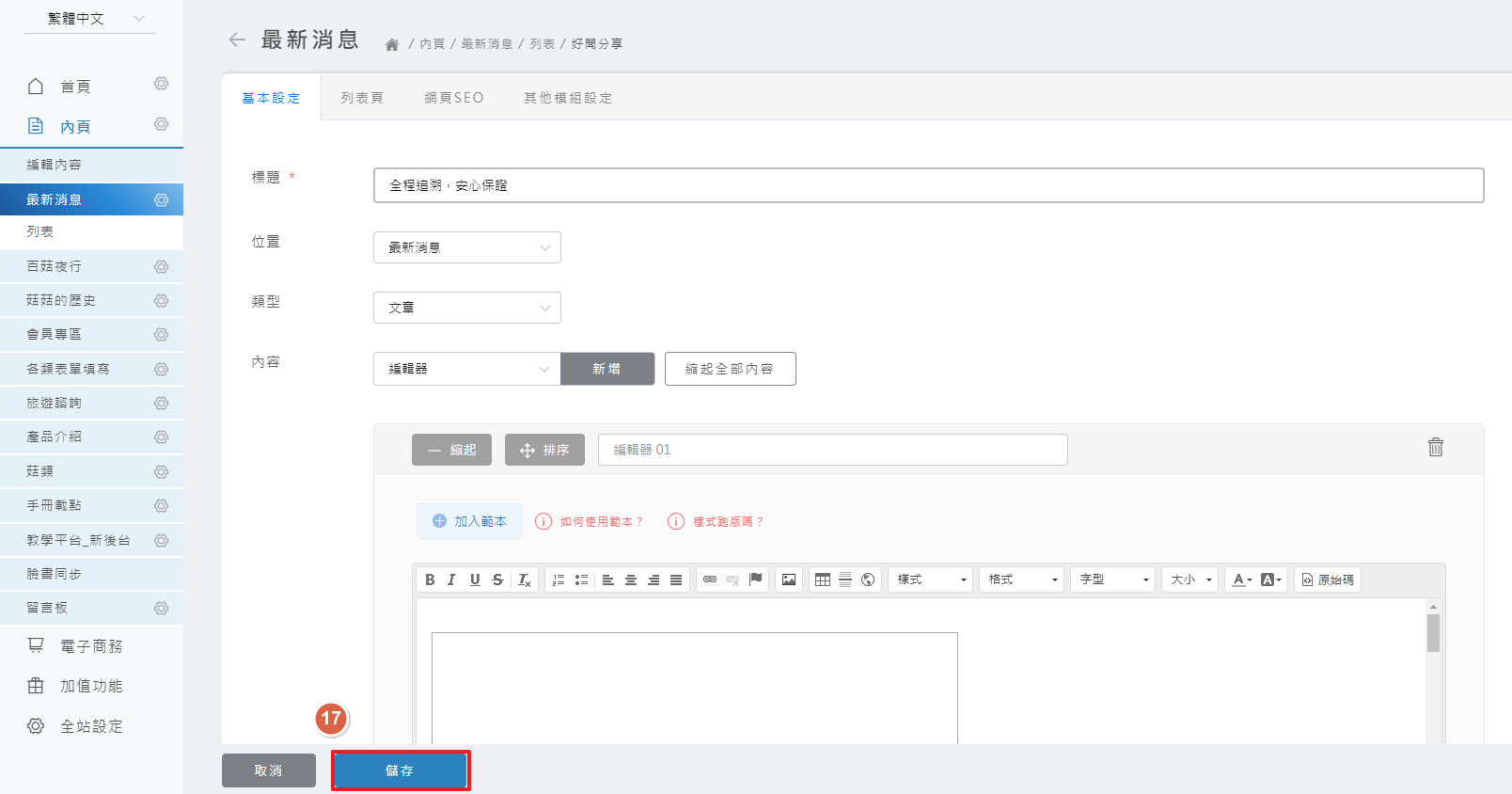The width and height of the screenshot is (1512, 794).
Task: Click the italic formatting icon
Action: [452, 580]
